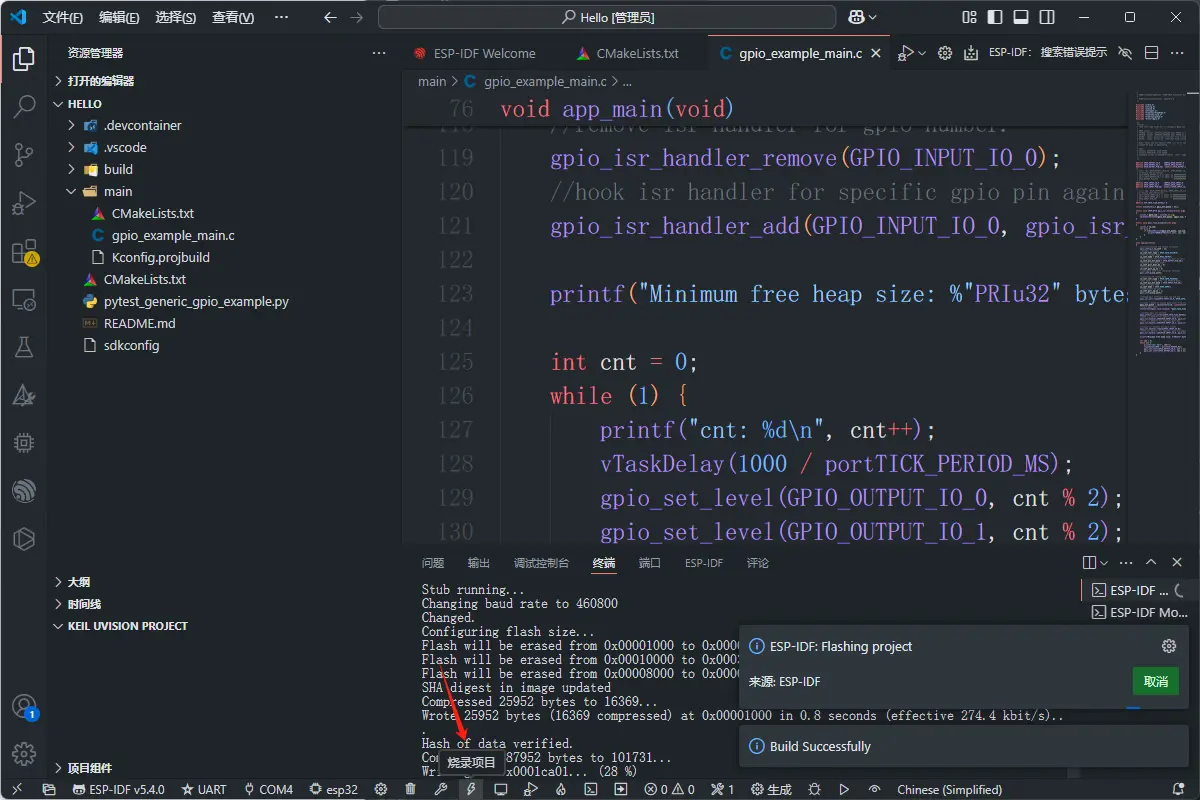Open the Accounts menu with badge
The height and width of the screenshot is (800, 1200).
[24, 707]
